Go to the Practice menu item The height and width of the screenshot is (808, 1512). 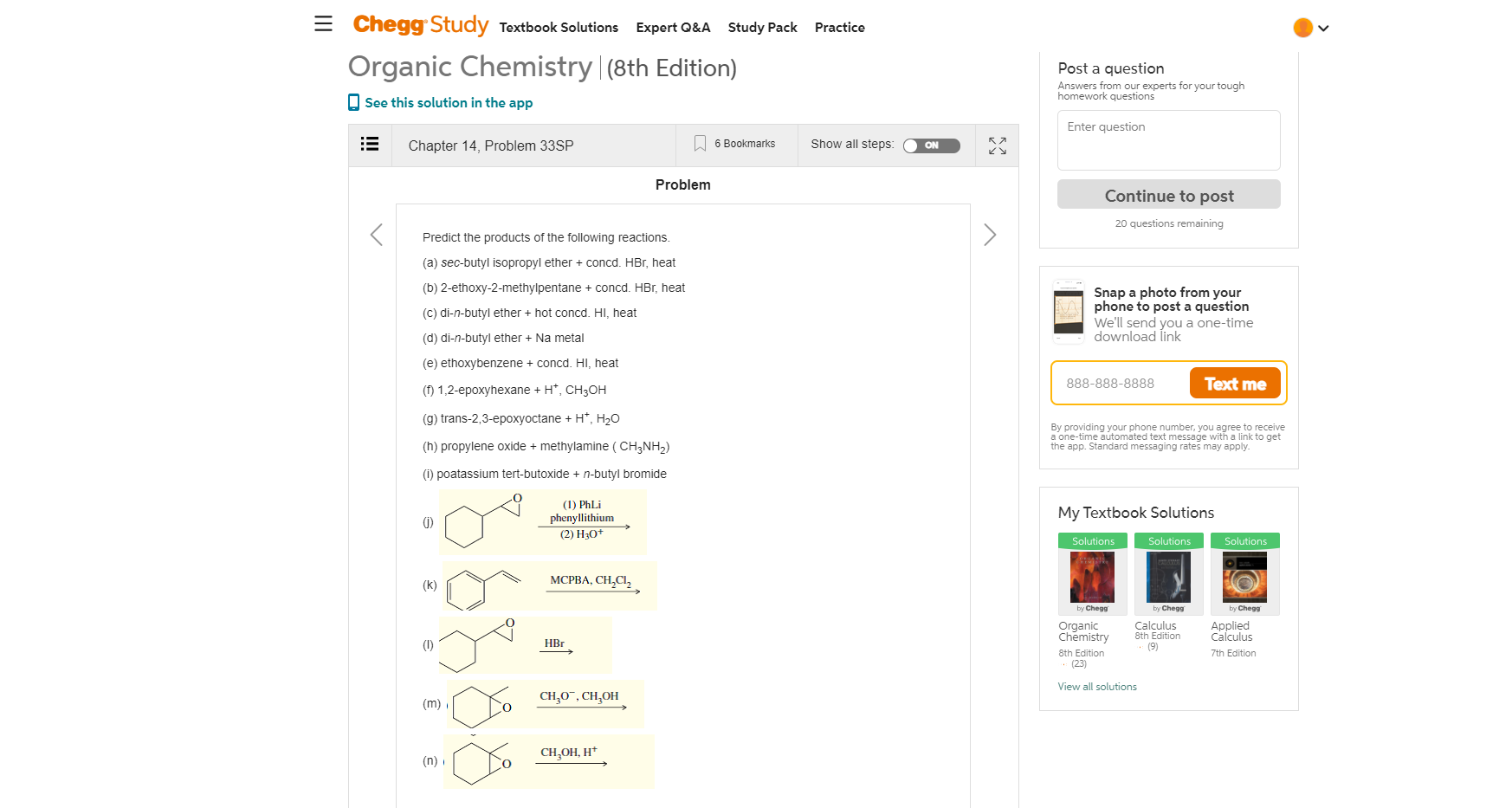(839, 28)
